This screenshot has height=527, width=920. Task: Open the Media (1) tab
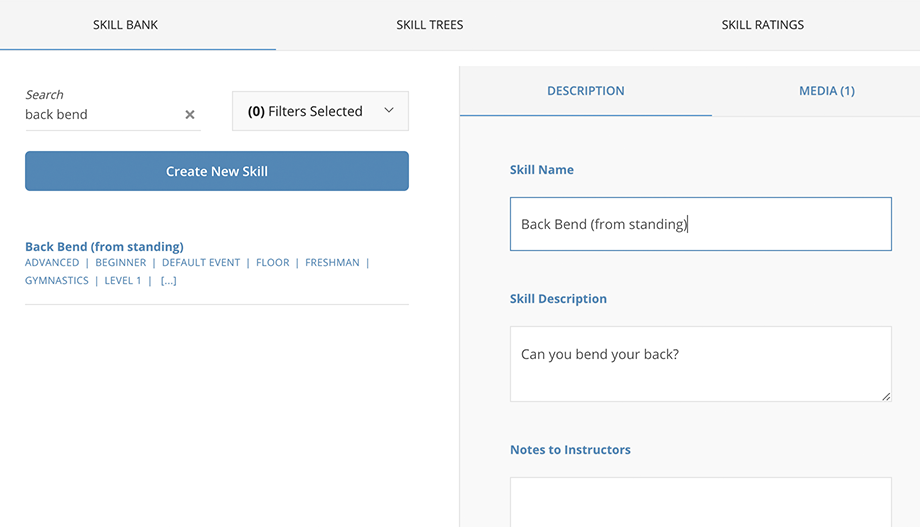click(x=827, y=91)
